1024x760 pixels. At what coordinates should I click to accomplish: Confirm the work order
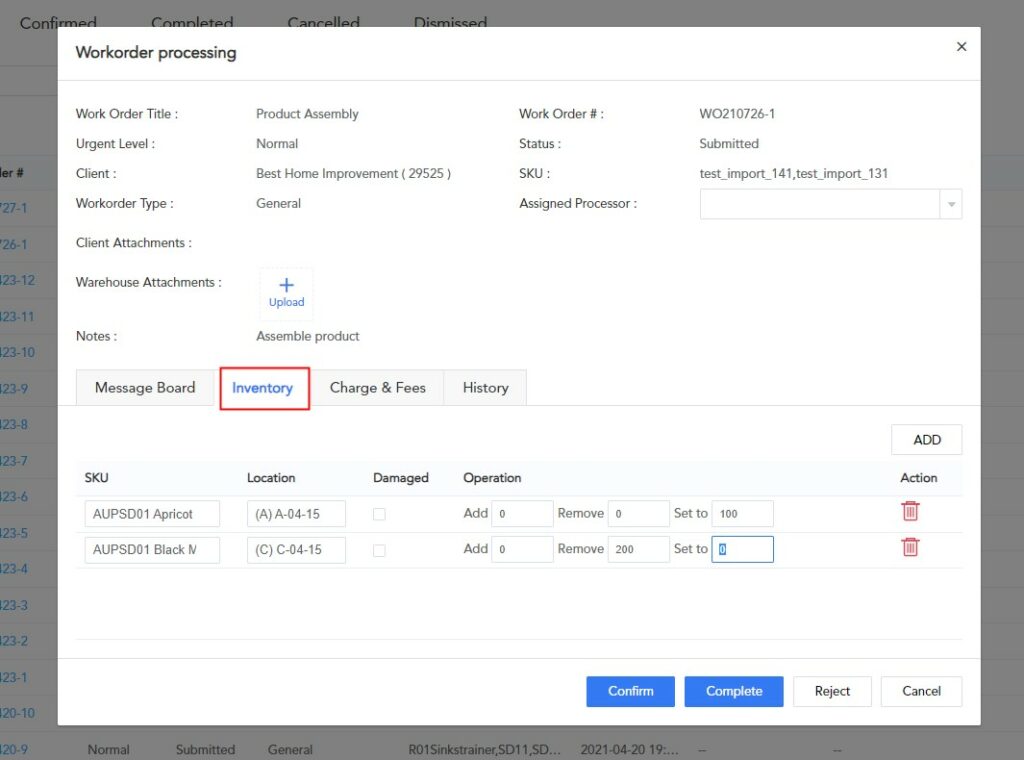[x=630, y=691]
